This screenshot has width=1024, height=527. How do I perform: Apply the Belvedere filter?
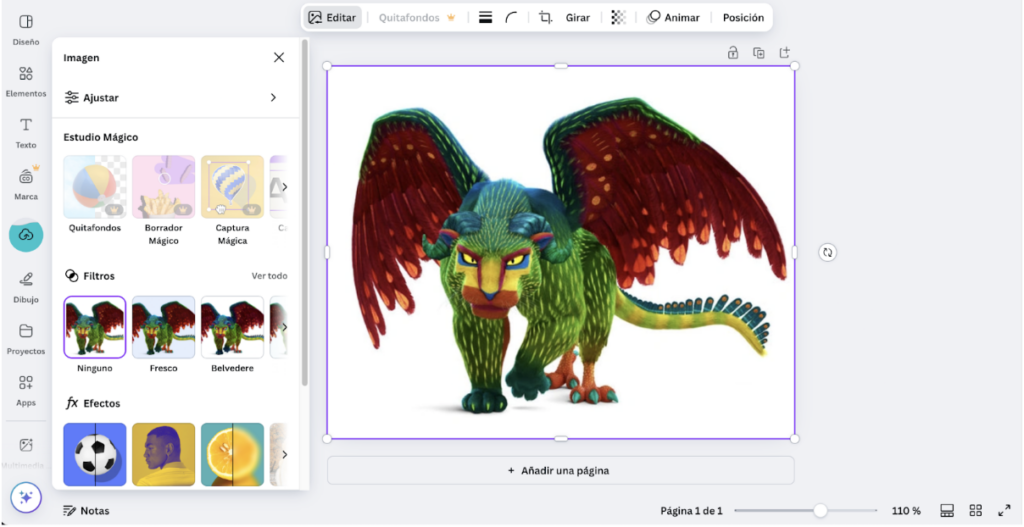tap(232, 327)
